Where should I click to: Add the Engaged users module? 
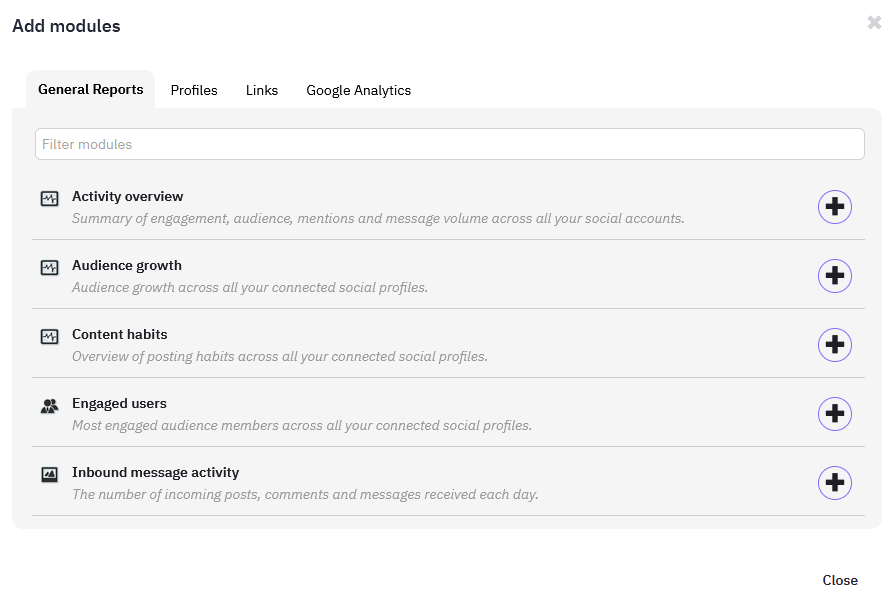pos(835,414)
